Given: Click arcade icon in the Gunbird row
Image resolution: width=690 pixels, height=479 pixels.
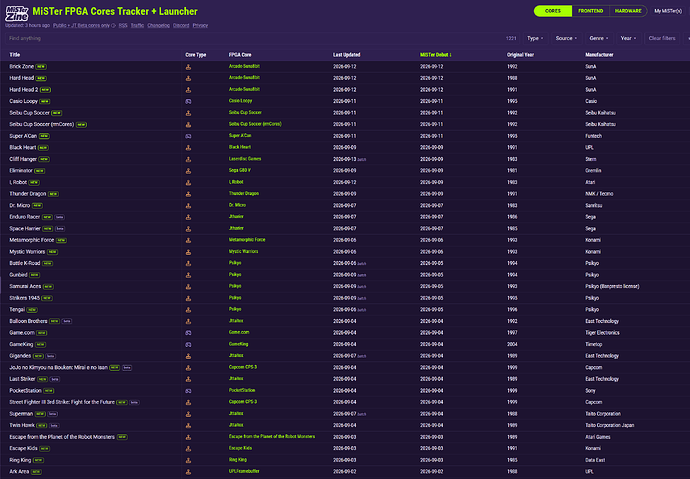Looking at the screenshot, I should click(x=188, y=275).
